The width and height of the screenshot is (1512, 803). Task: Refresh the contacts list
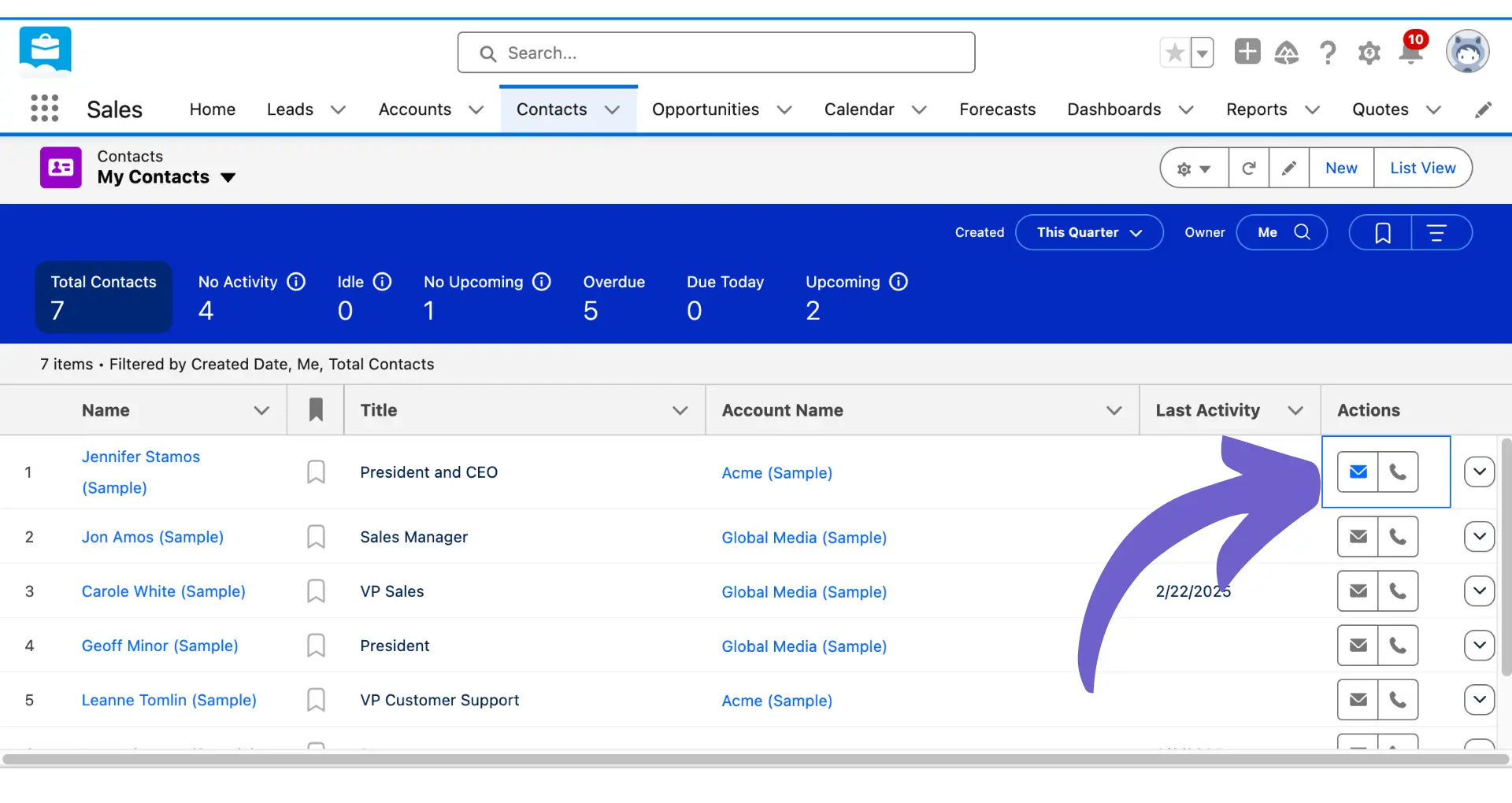(1249, 168)
